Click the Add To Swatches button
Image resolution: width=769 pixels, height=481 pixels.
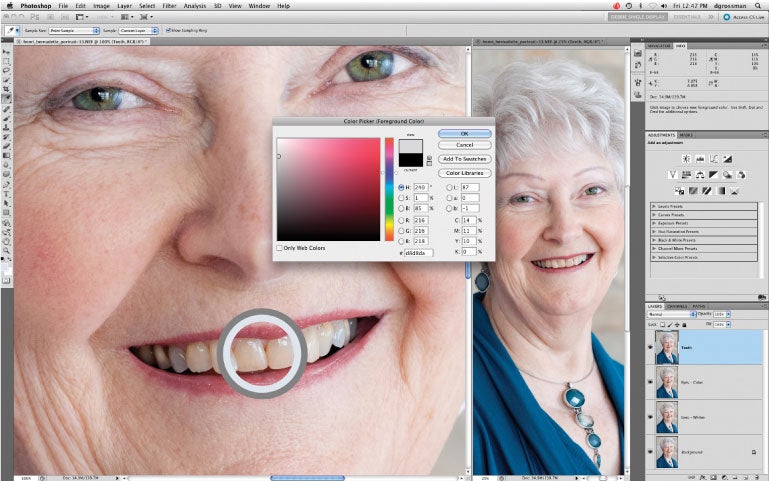(464, 159)
